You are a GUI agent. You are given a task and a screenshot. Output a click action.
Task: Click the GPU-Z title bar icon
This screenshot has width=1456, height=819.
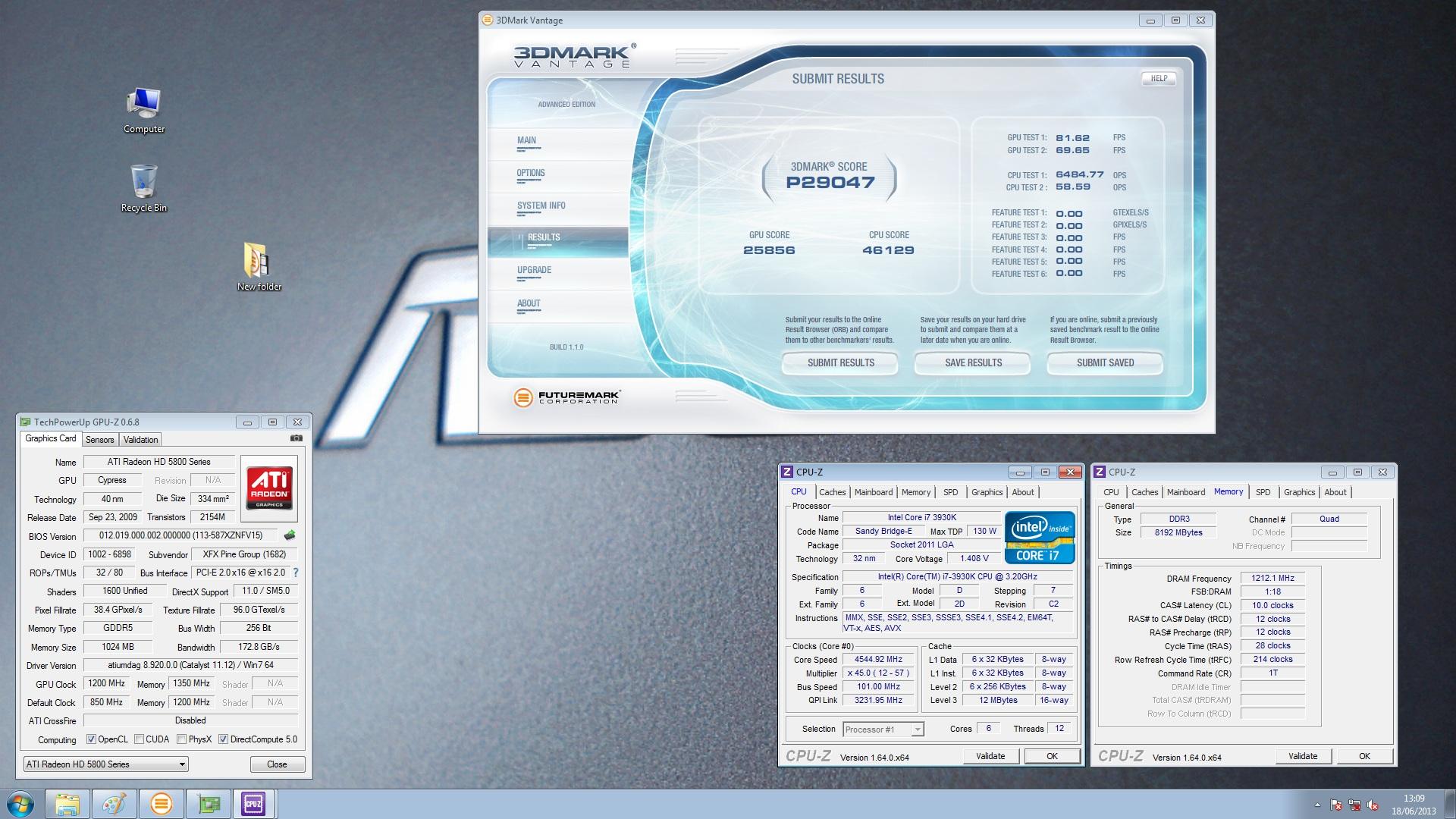(26, 422)
